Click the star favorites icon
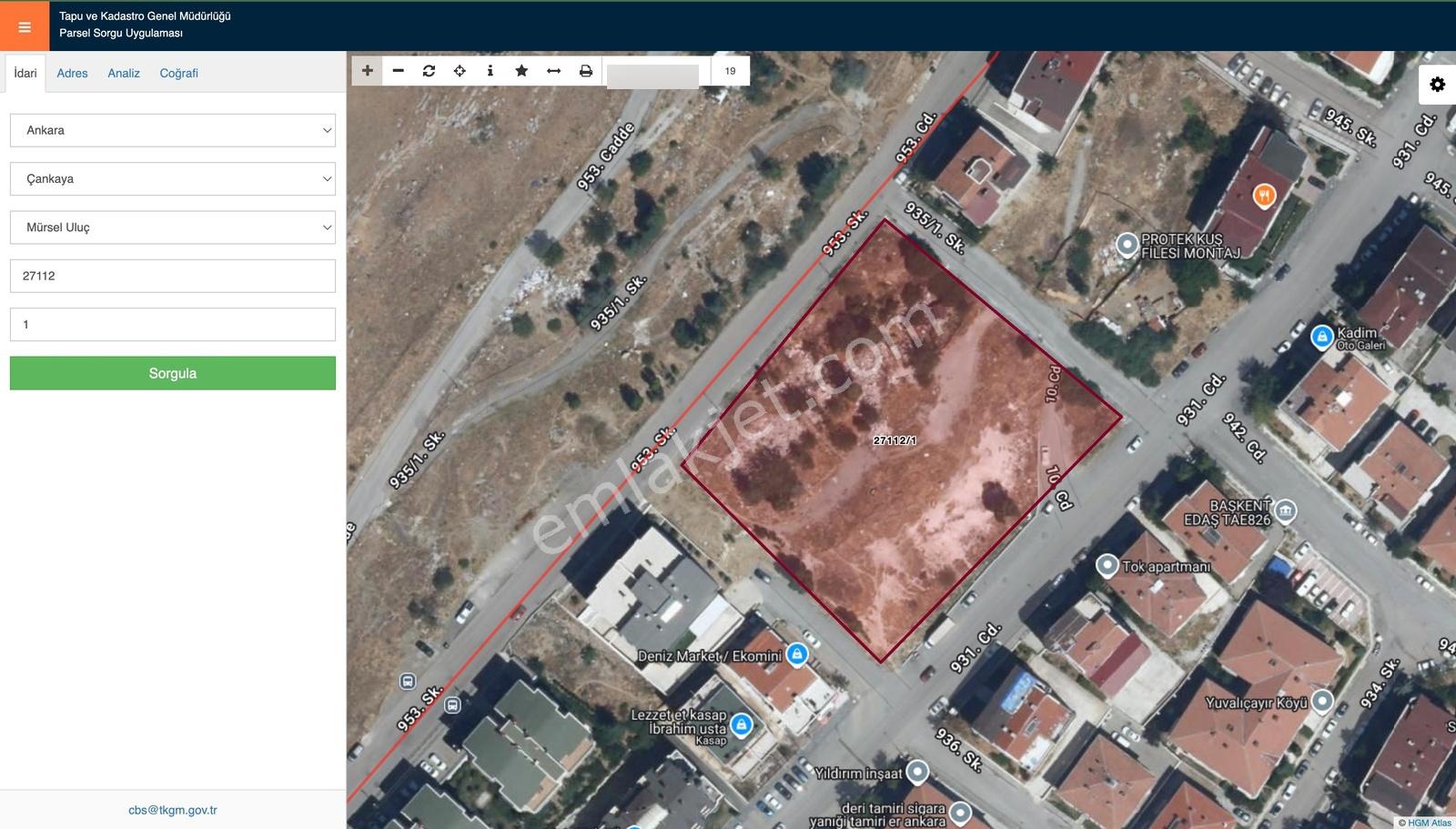The image size is (1456, 829). 521,70
